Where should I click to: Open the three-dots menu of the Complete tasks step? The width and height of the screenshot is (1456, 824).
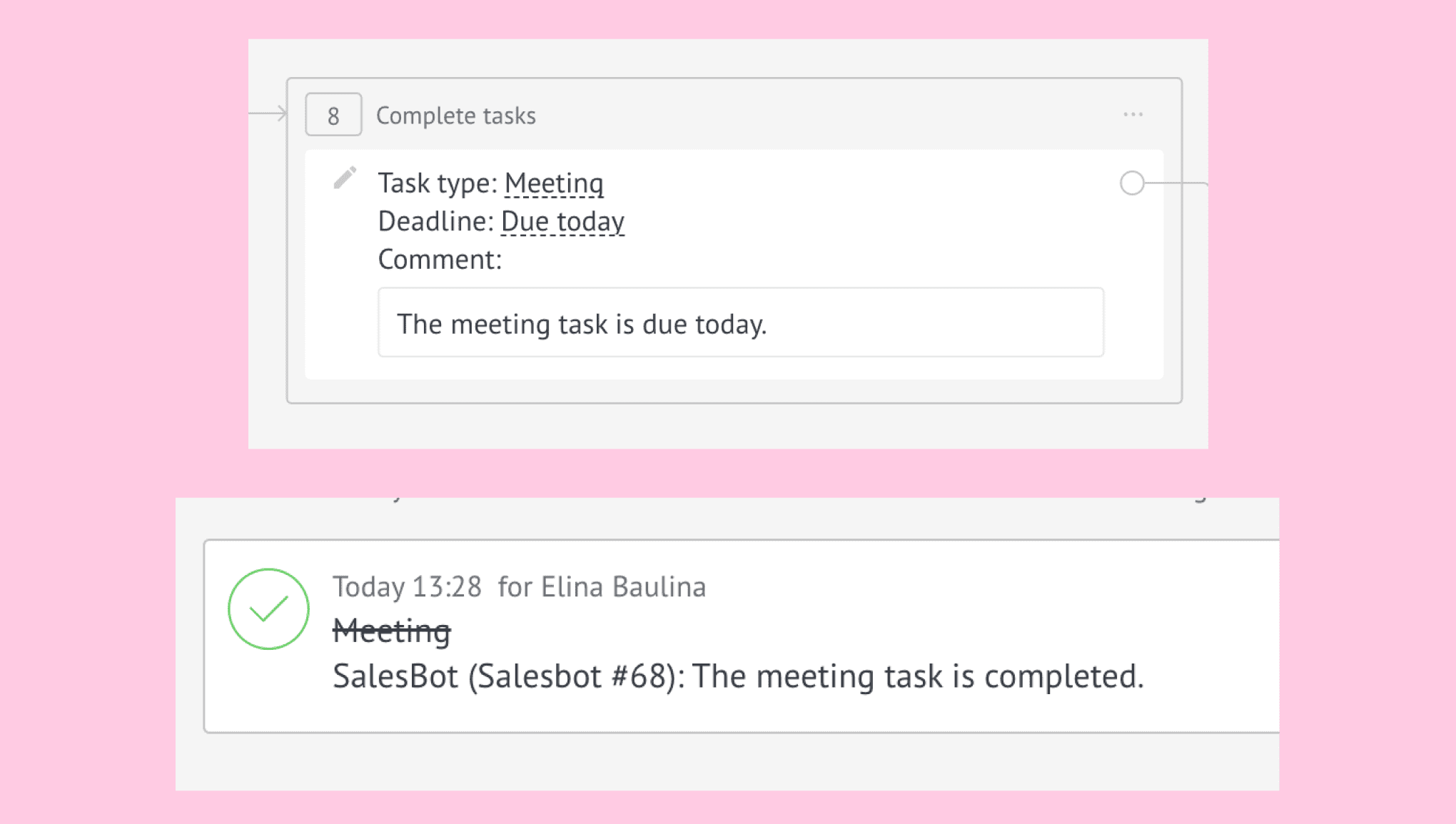point(1133,115)
